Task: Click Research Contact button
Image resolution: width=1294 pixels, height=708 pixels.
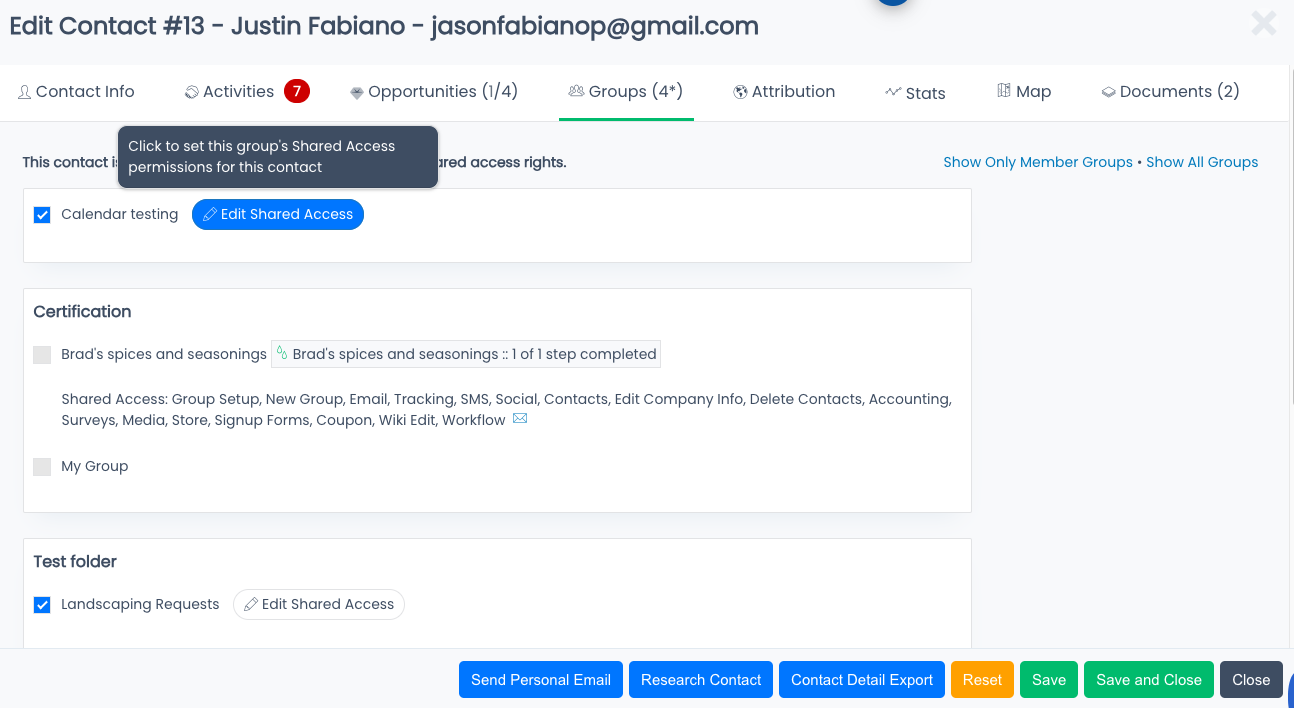Action: point(701,679)
